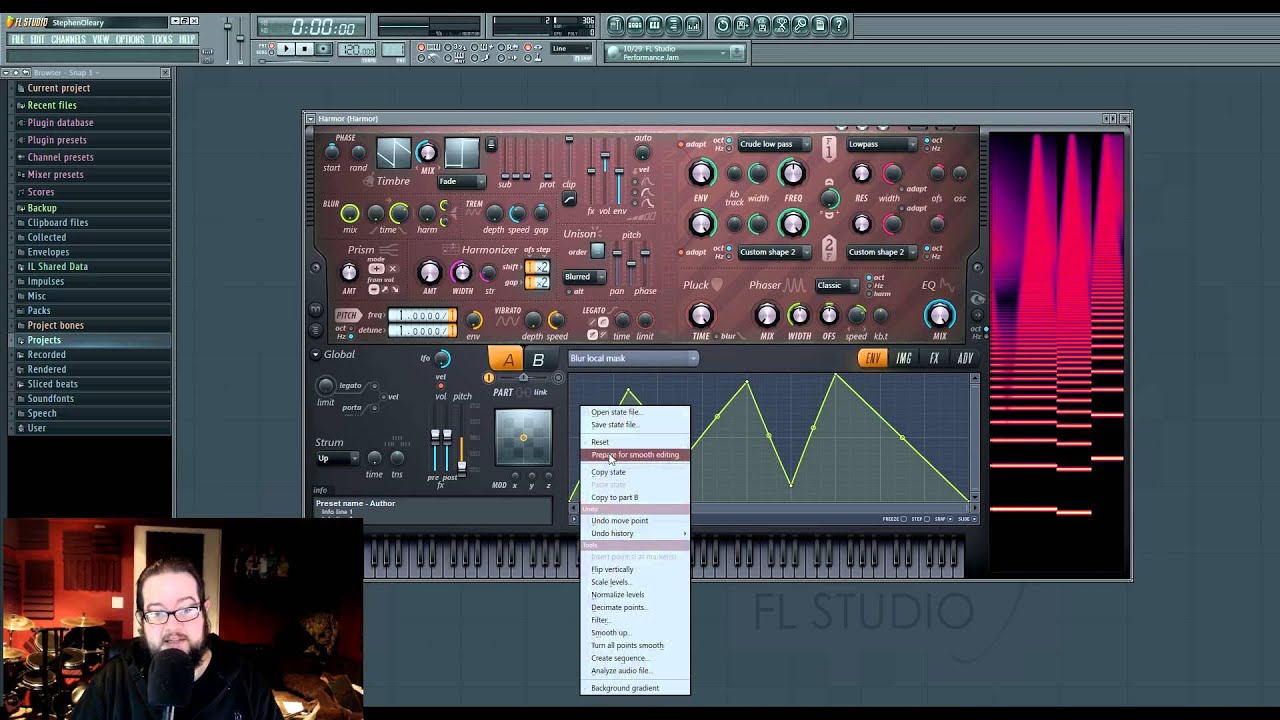Click the Phaser shape icon
This screenshot has height=720, width=1280.
(796, 285)
